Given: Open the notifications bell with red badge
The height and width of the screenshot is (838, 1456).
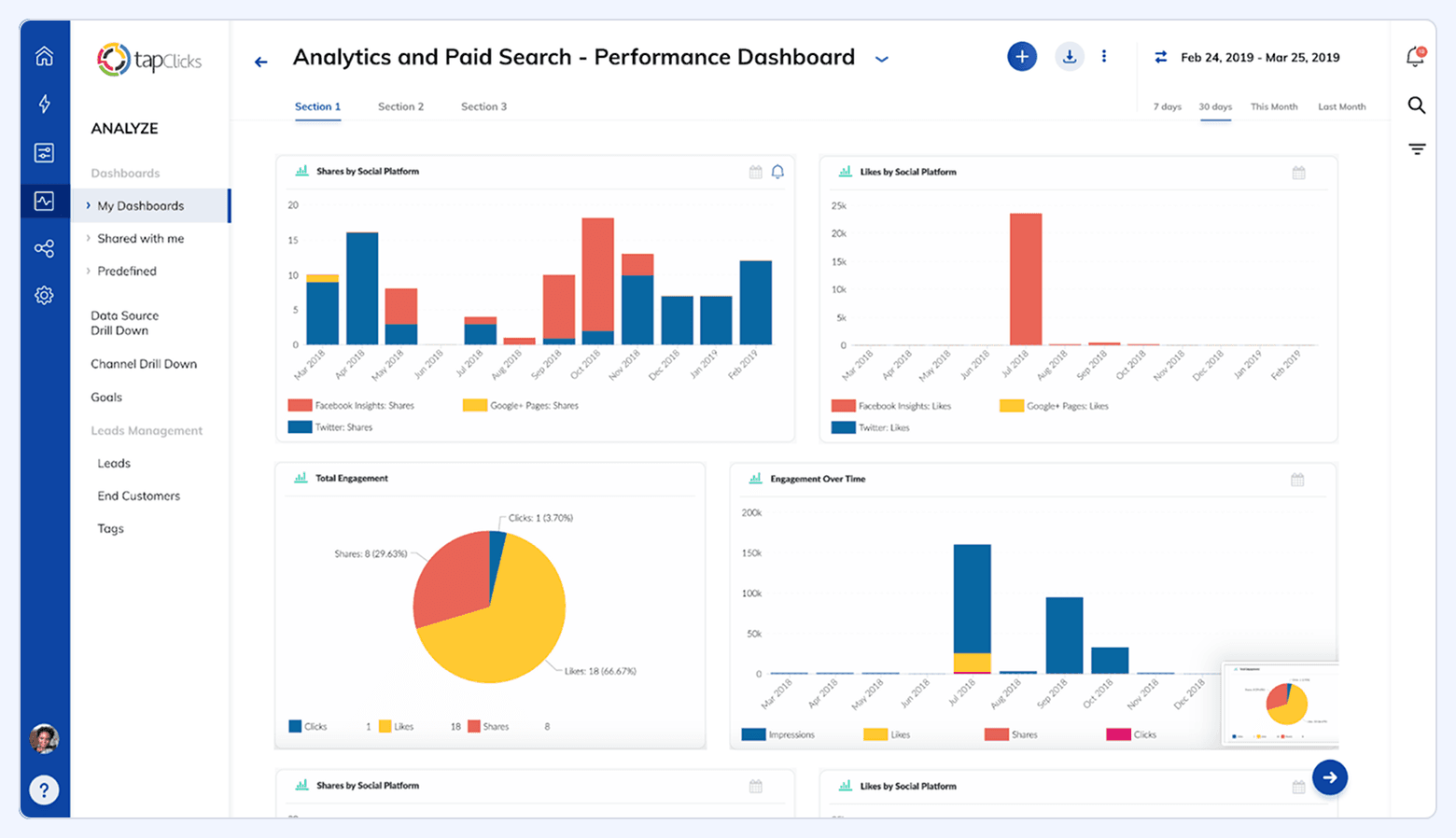Looking at the screenshot, I should (x=1416, y=56).
